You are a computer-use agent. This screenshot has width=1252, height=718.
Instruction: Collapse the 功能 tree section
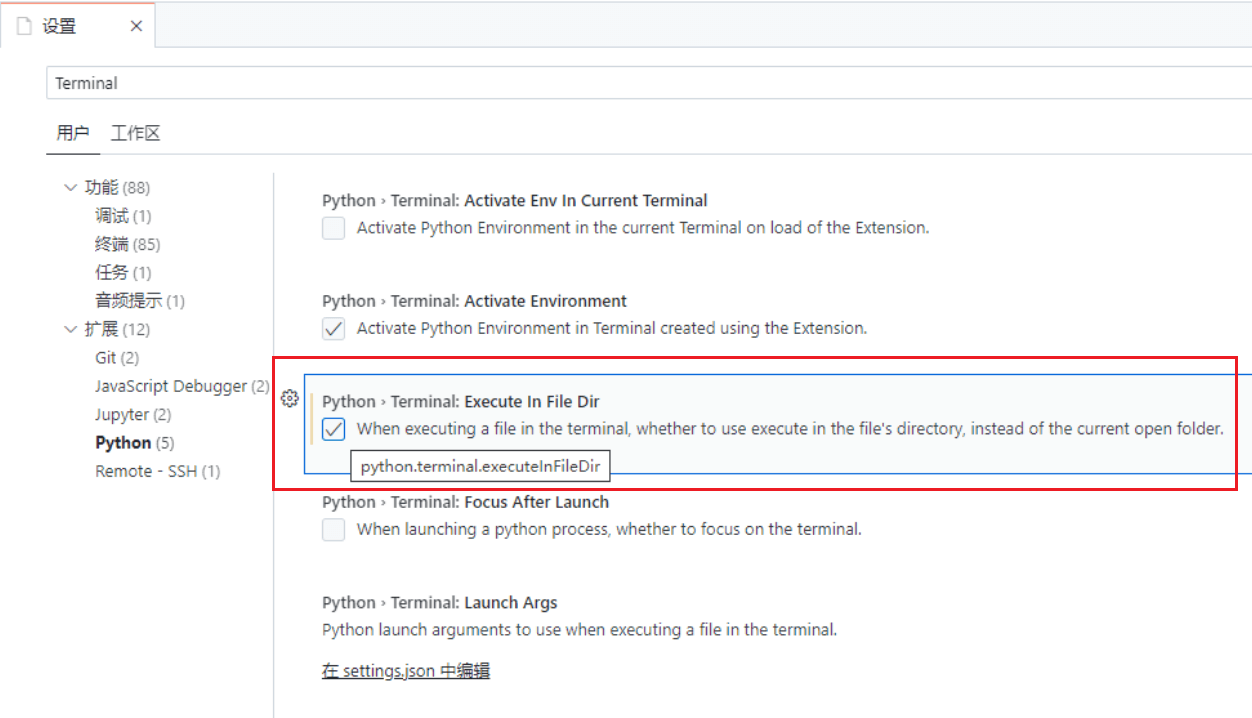pyautogui.click(x=70, y=188)
